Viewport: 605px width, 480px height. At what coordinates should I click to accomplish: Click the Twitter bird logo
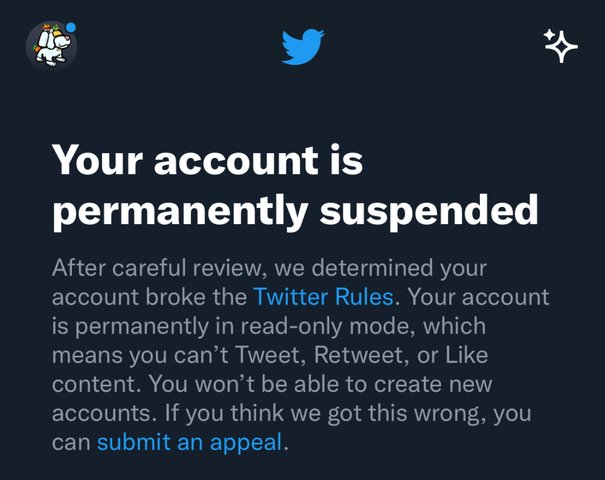click(302, 46)
